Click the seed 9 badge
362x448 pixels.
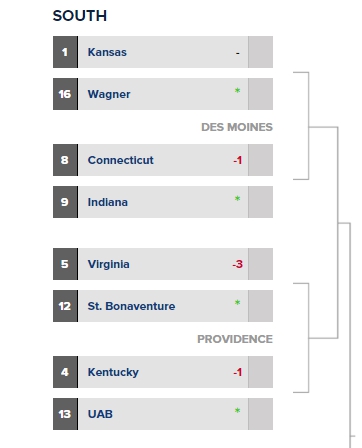(65, 202)
